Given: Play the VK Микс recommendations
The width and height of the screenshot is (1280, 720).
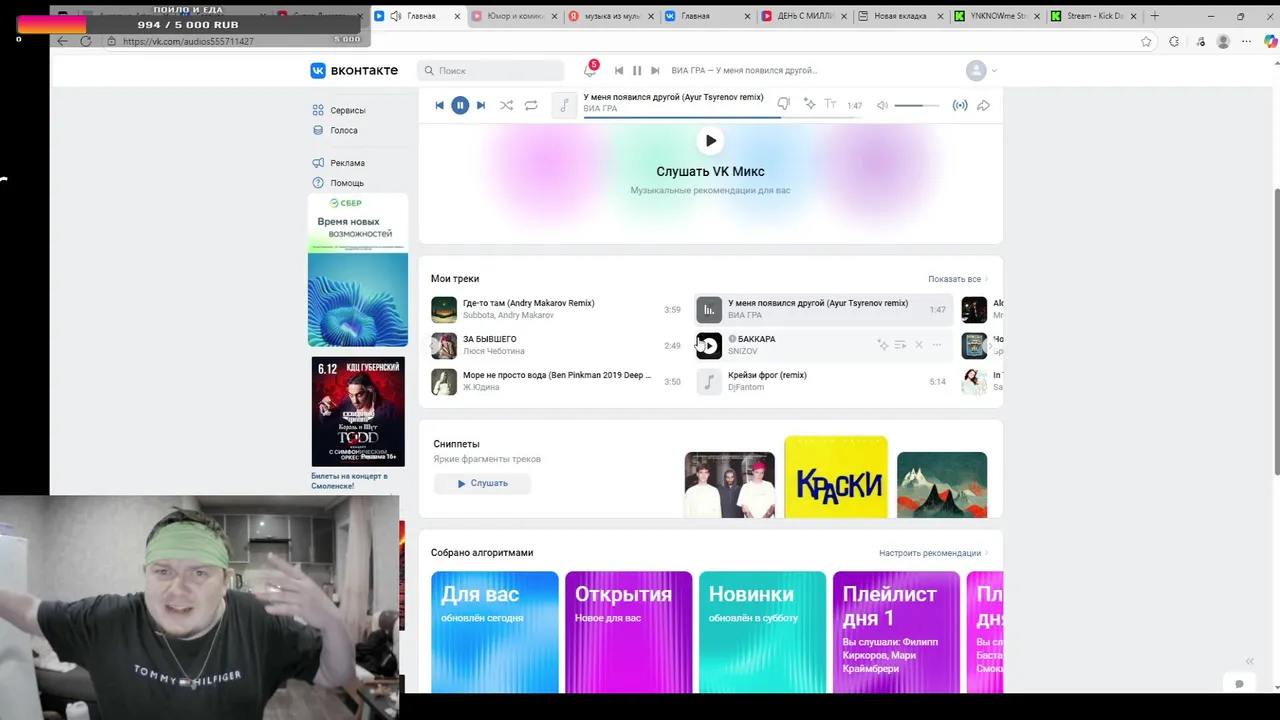Looking at the screenshot, I should (x=710, y=141).
